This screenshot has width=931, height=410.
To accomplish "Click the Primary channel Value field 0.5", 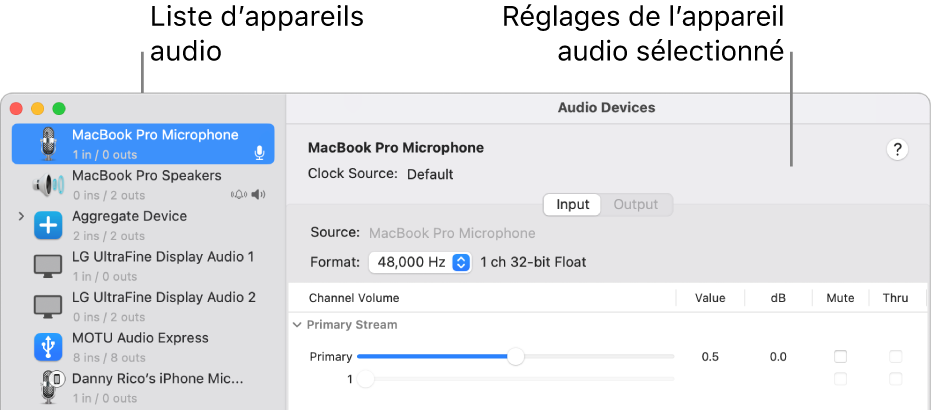I will click(709, 357).
